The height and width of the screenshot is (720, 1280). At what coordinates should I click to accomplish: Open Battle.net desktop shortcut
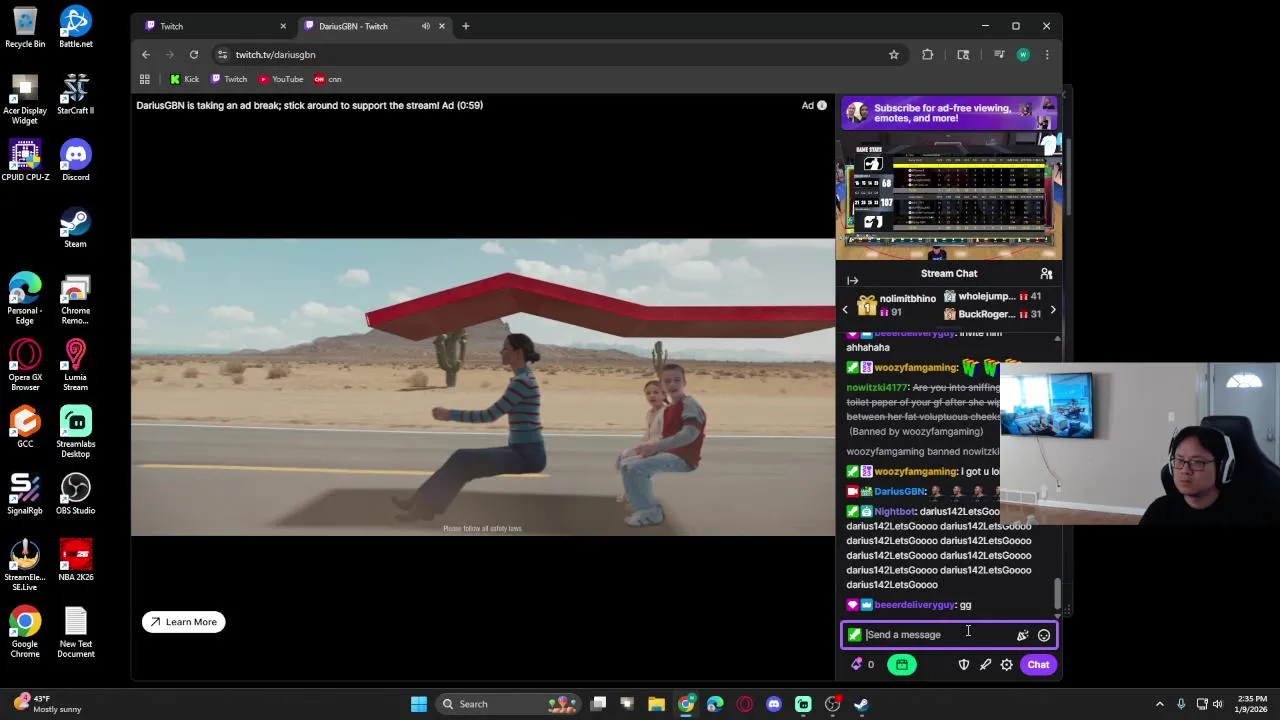coord(76,28)
